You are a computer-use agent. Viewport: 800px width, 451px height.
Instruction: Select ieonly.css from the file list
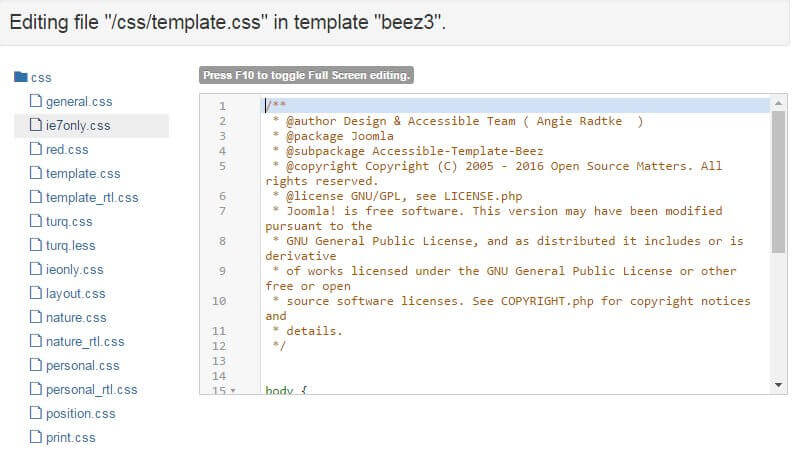[74, 270]
